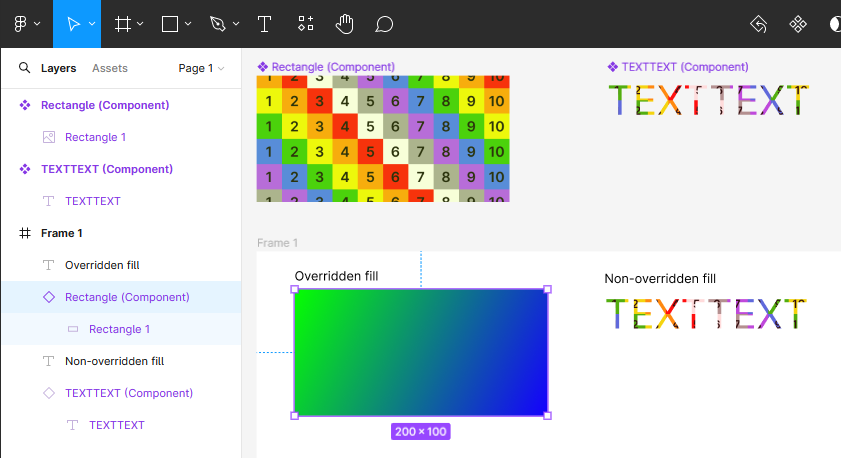Open the Resources components tool
Viewport: 841px width, 458px height.
tap(306, 24)
